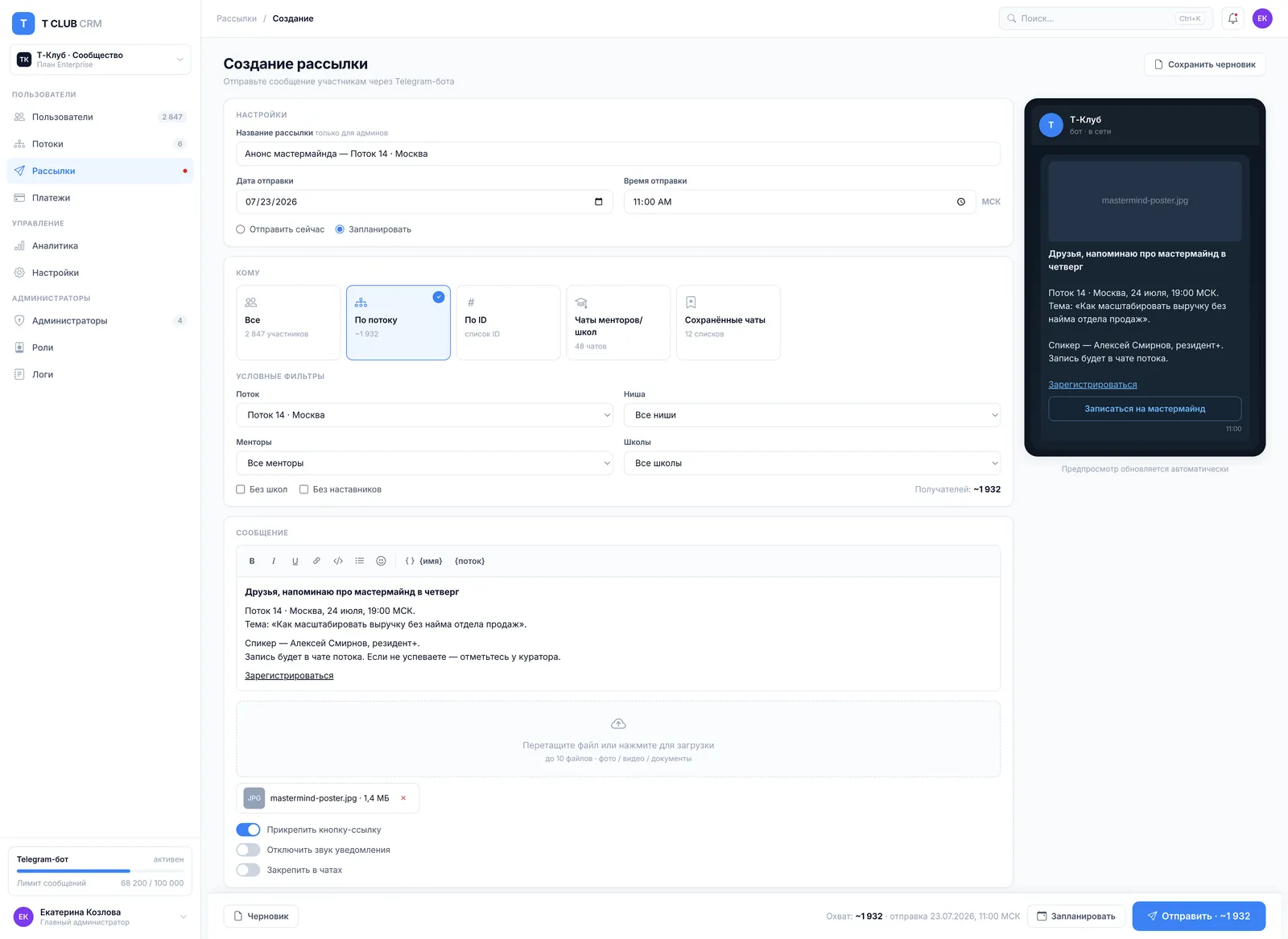Screen dimensions: 1288x939
Task: Apply bold formatting in message toolbar
Action: (x=252, y=561)
